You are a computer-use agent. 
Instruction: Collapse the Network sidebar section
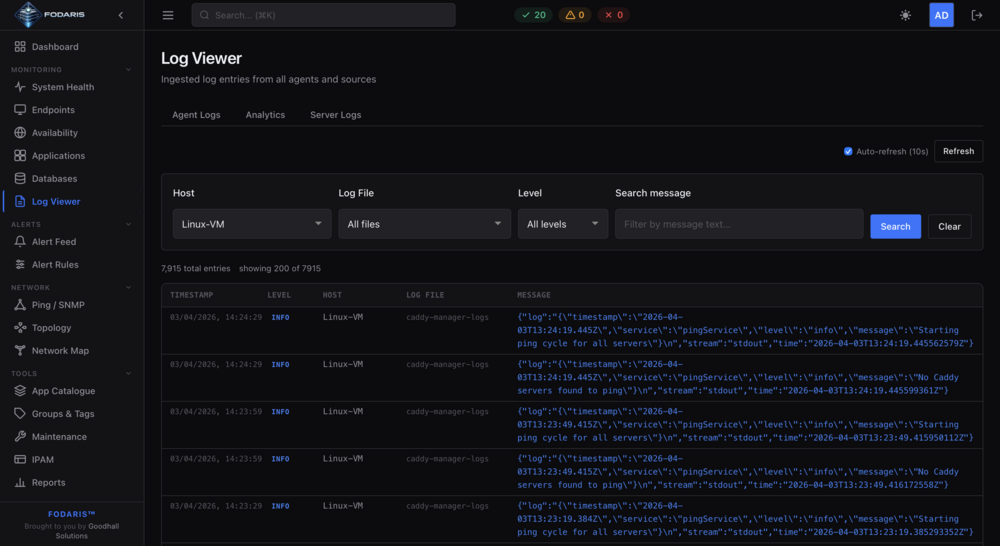point(128,288)
